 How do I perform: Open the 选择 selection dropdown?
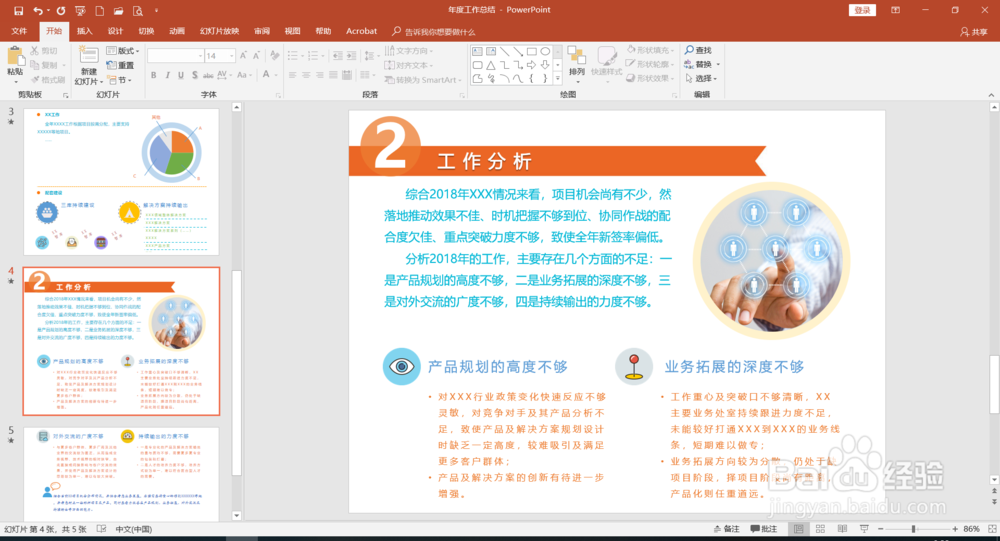[702, 78]
